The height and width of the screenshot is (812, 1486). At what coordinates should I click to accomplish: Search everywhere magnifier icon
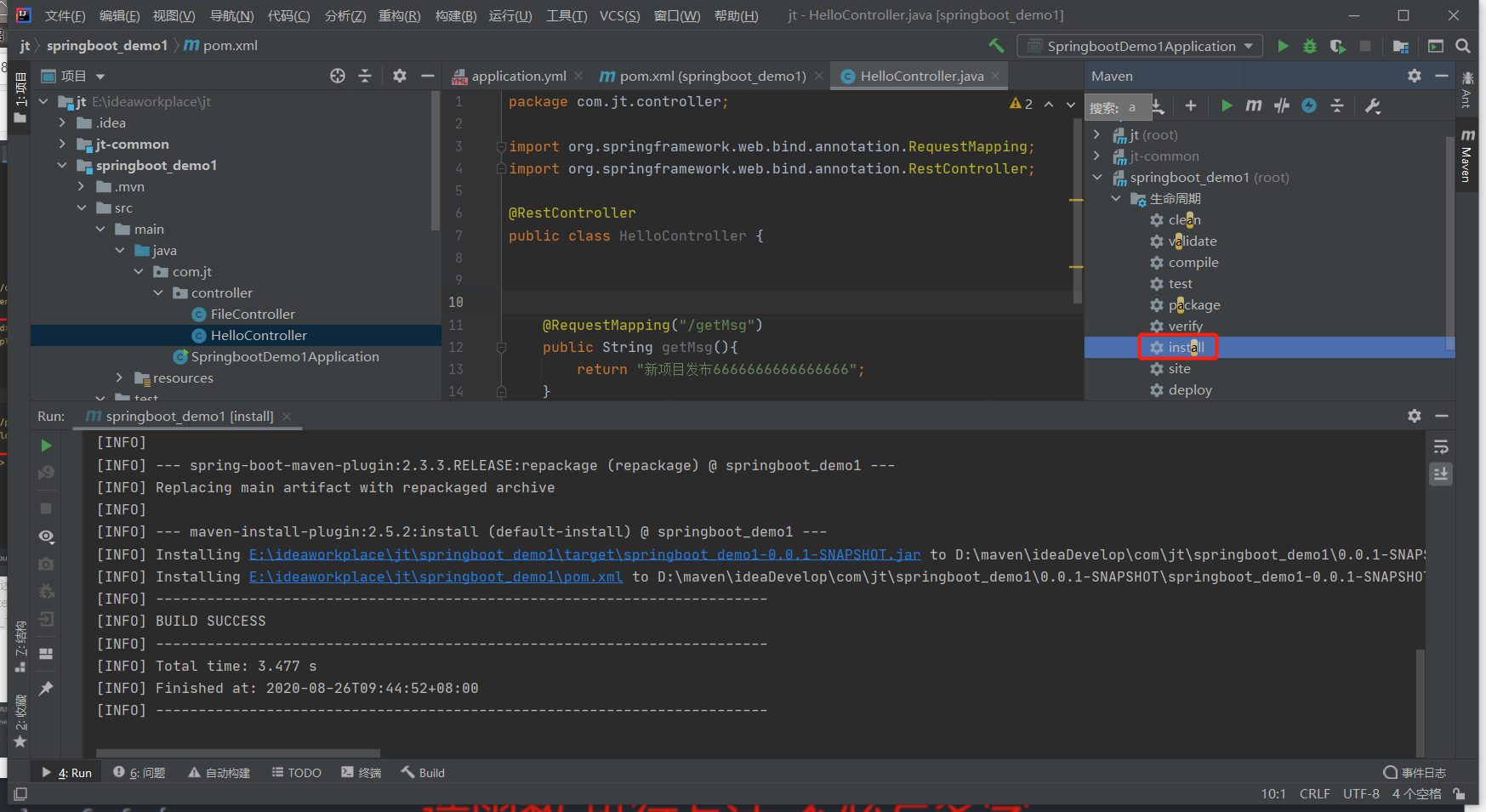click(x=1463, y=46)
